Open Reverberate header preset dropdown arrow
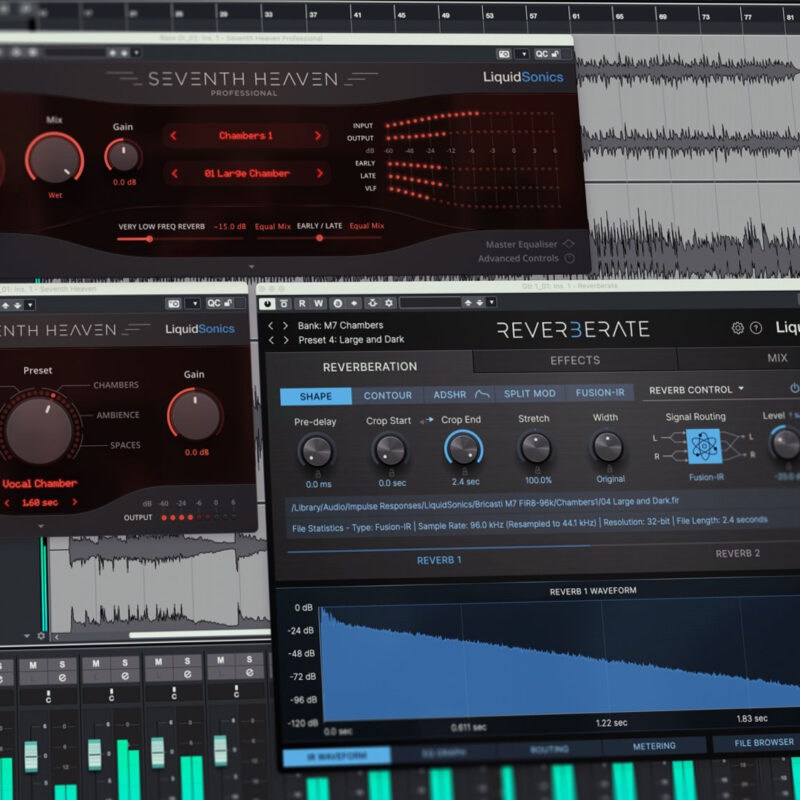 (491, 302)
